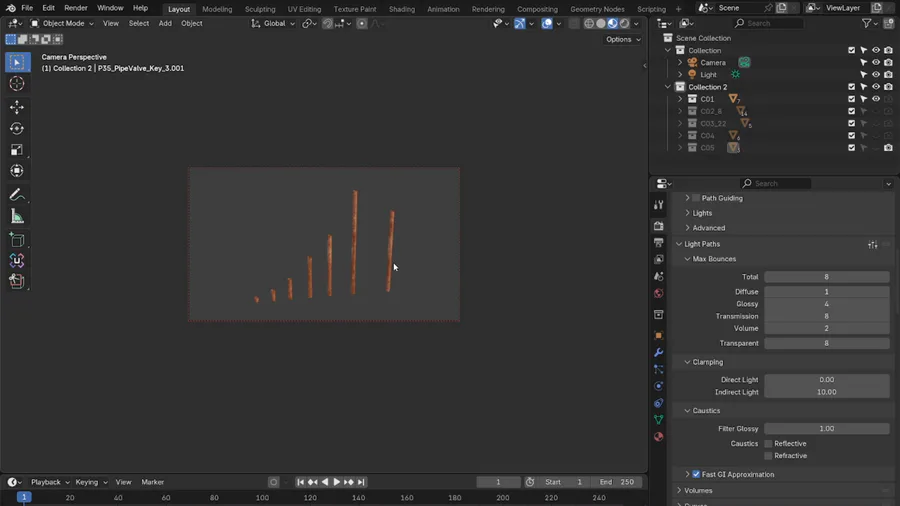Open the World properties tab

coord(658,293)
